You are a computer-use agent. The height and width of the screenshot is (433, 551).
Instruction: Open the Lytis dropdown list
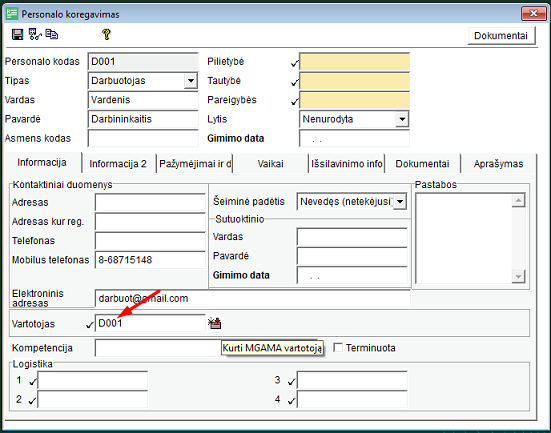[402, 119]
